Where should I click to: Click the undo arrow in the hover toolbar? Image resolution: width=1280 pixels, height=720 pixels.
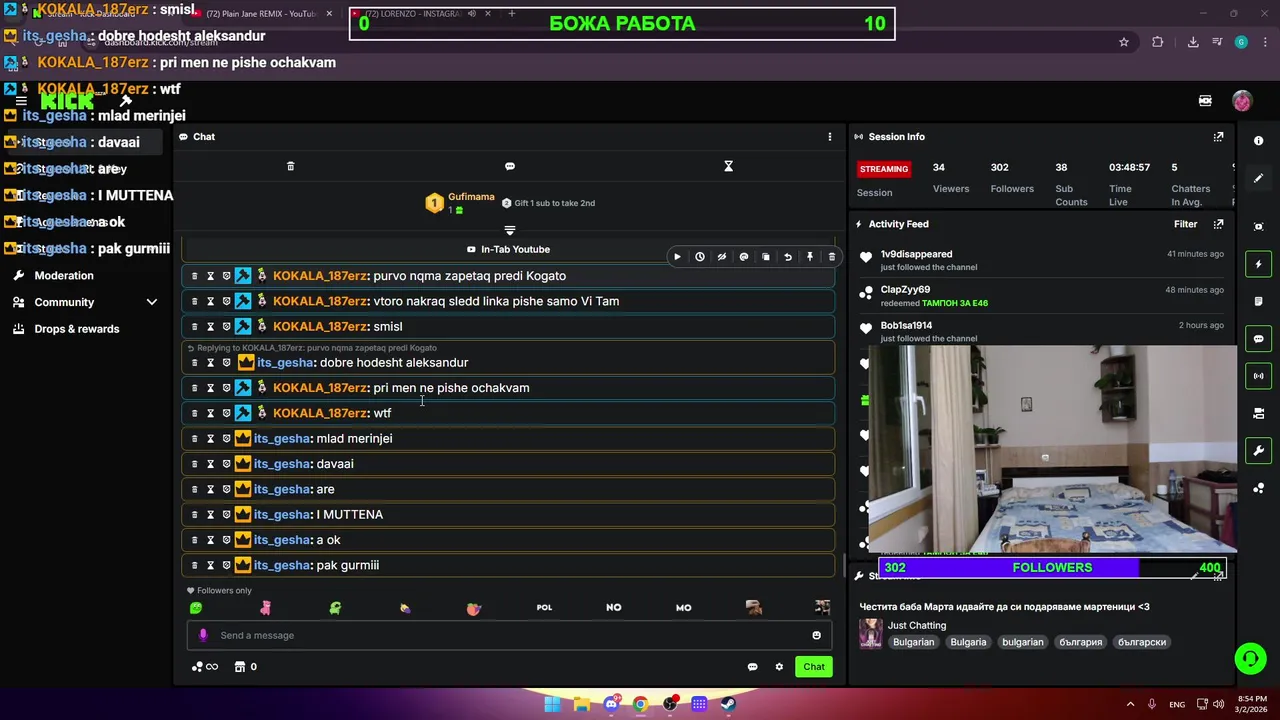[788, 257]
